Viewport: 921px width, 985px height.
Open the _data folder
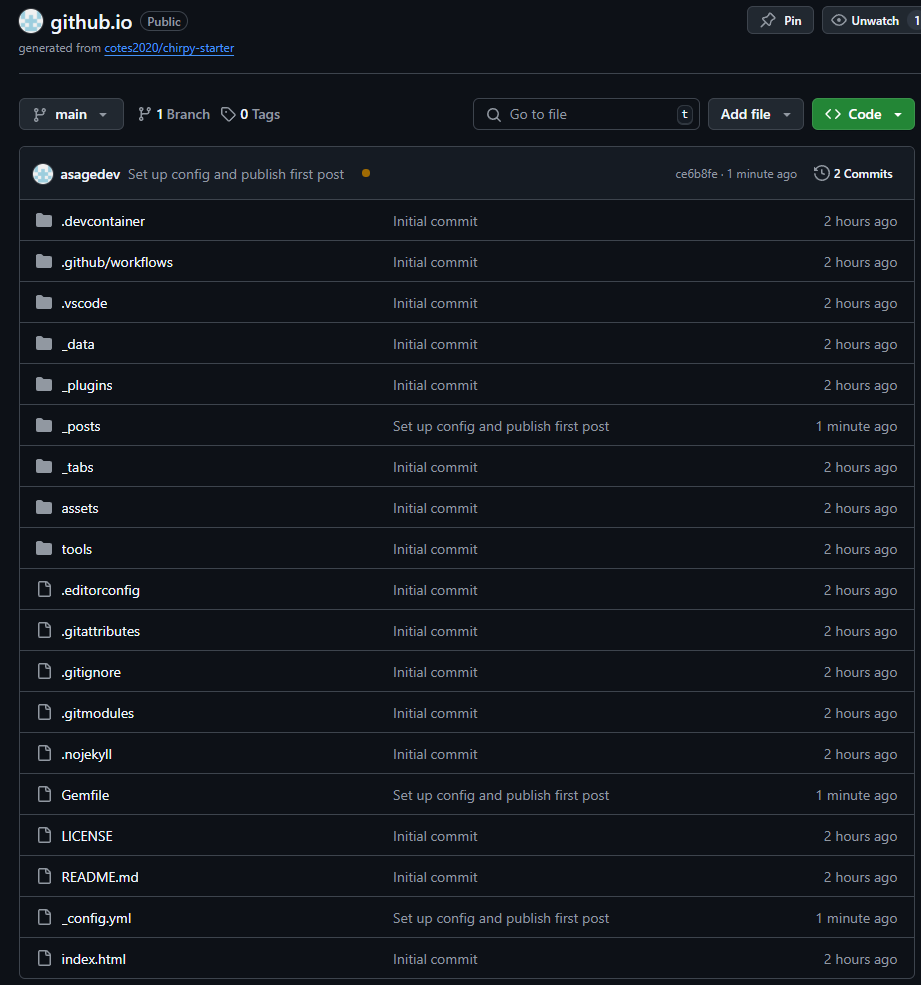(x=78, y=344)
